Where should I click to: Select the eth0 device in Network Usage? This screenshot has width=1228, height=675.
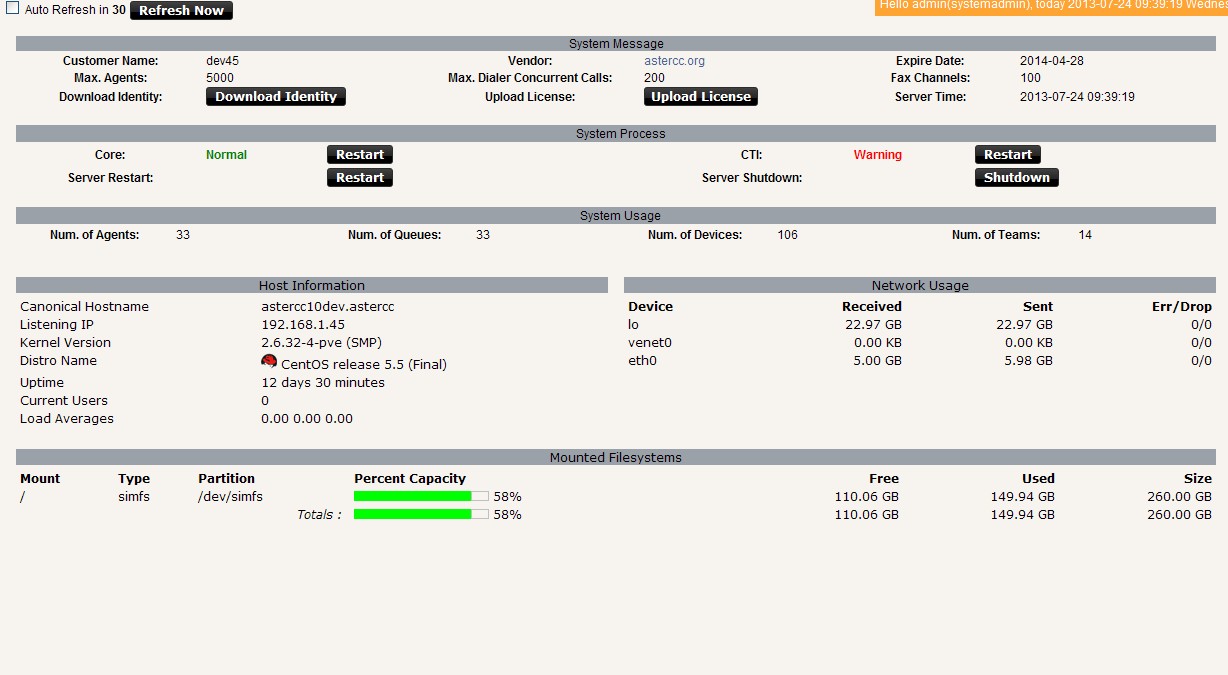pyautogui.click(x=642, y=361)
